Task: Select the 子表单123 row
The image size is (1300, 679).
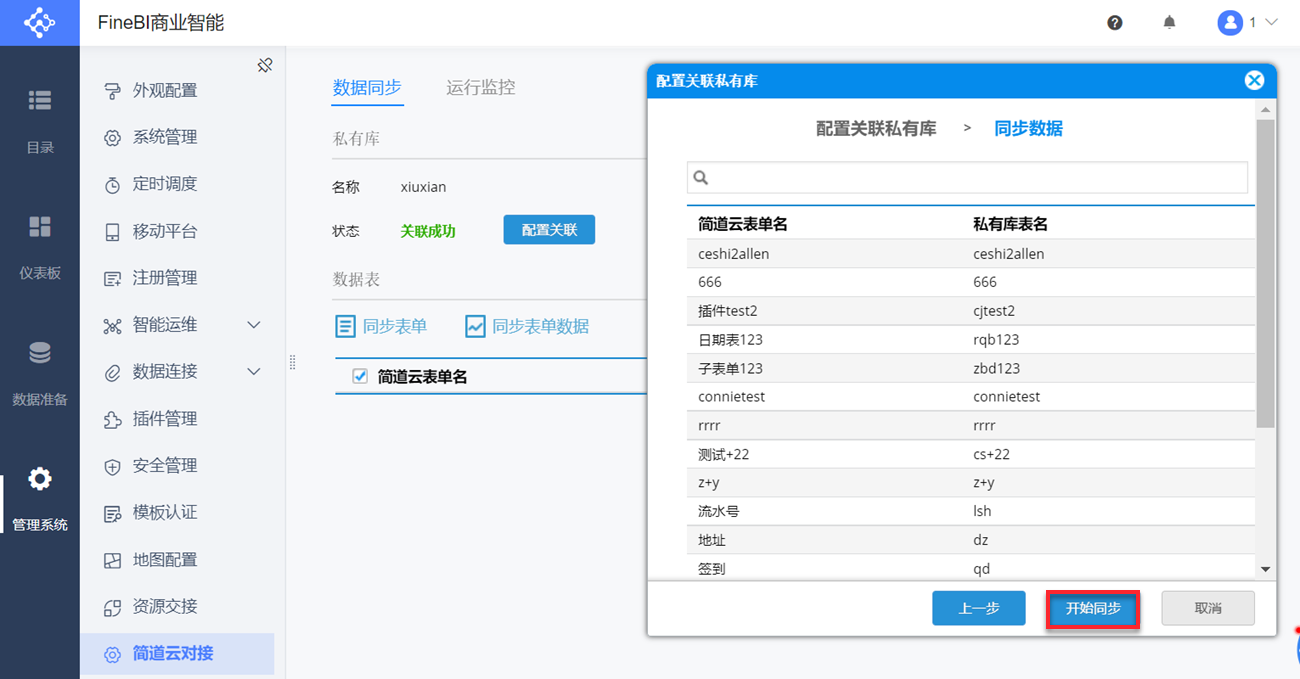Action: click(x=971, y=368)
